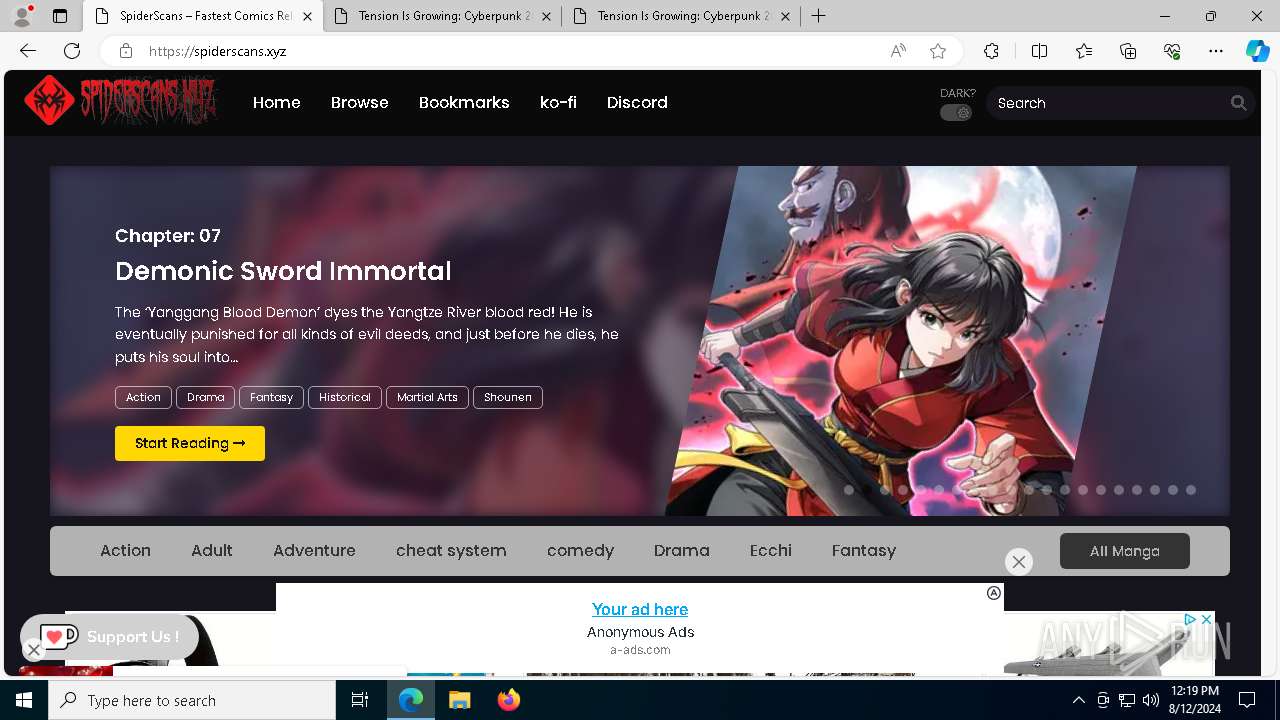Image resolution: width=1280 pixels, height=720 pixels.
Task: Open the comedy category
Action: [x=580, y=551]
